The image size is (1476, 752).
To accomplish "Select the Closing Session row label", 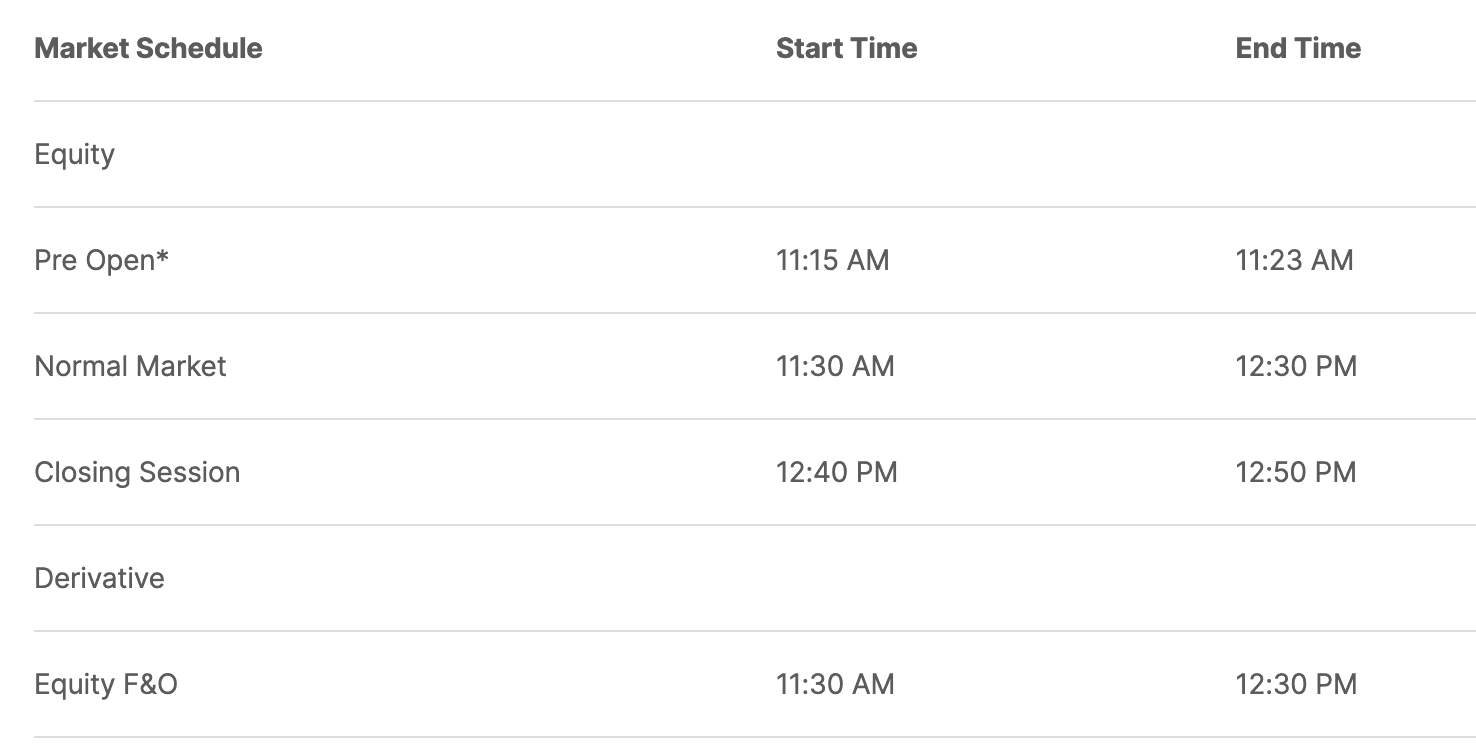I will pos(137,472).
